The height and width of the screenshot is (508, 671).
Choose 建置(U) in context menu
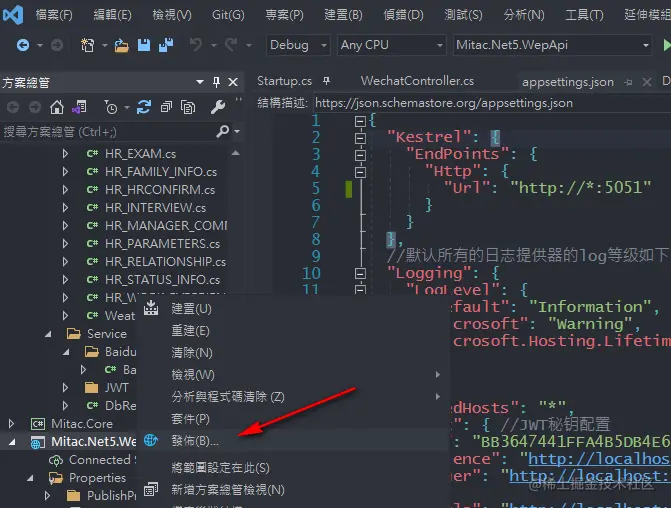(x=293, y=309)
